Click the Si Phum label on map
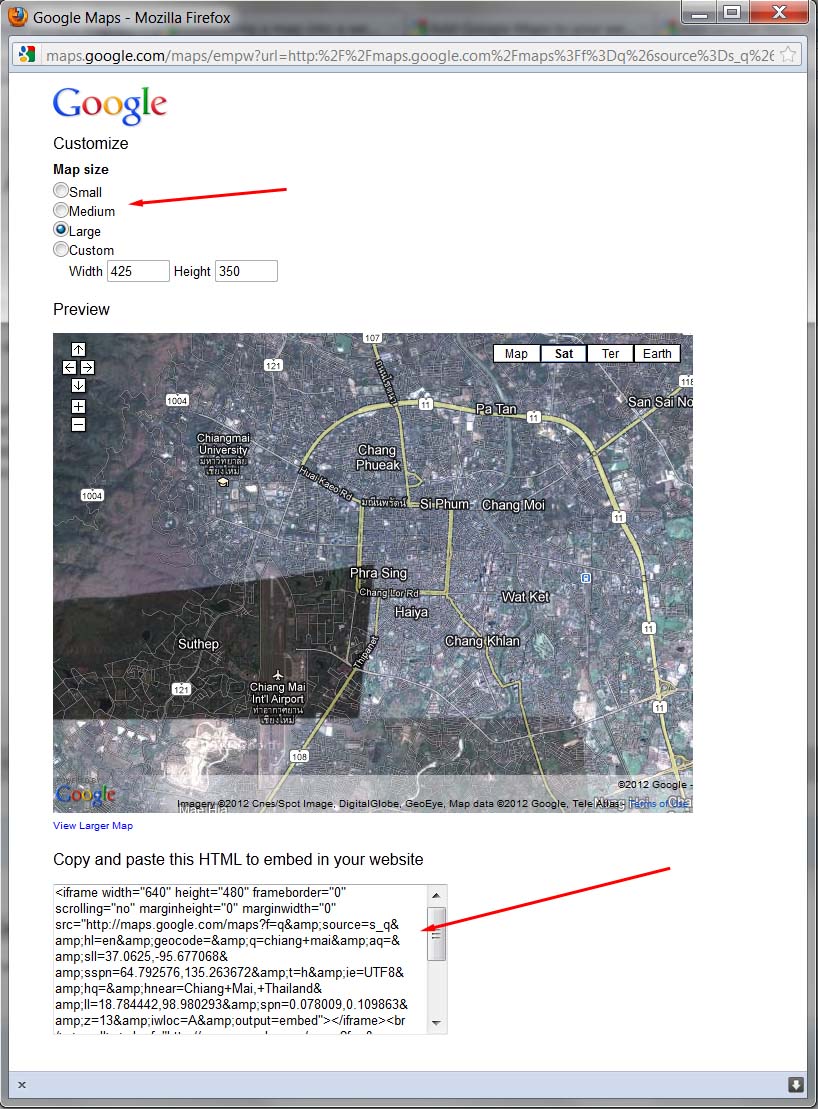Image resolution: width=818 pixels, height=1109 pixels. click(444, 504)
